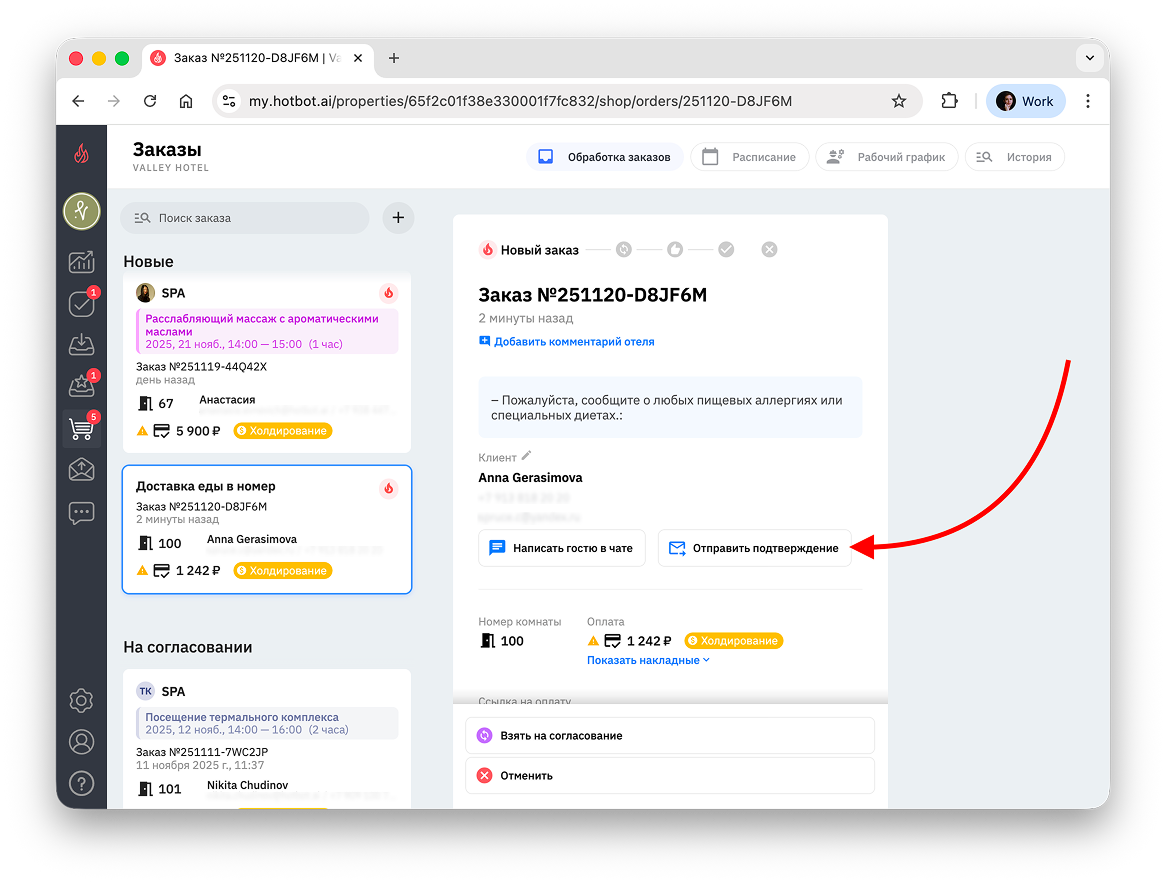Image resolution: width=1166 pixels, height=883 pixels.
Task: Expand 'Показать накладные' dropdown
Action: (x=648, y=660)
